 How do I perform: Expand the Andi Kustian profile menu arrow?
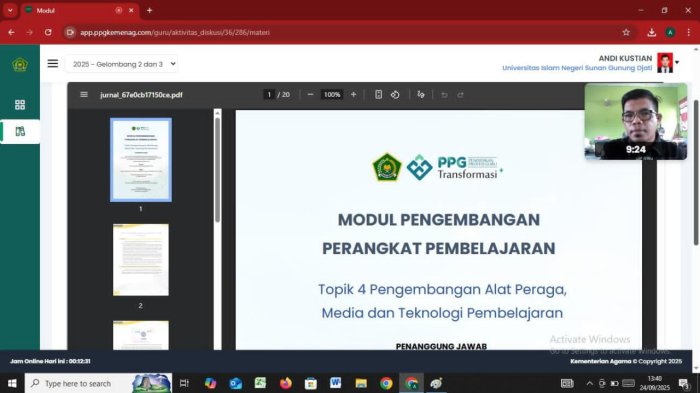[x=677, y=63]
